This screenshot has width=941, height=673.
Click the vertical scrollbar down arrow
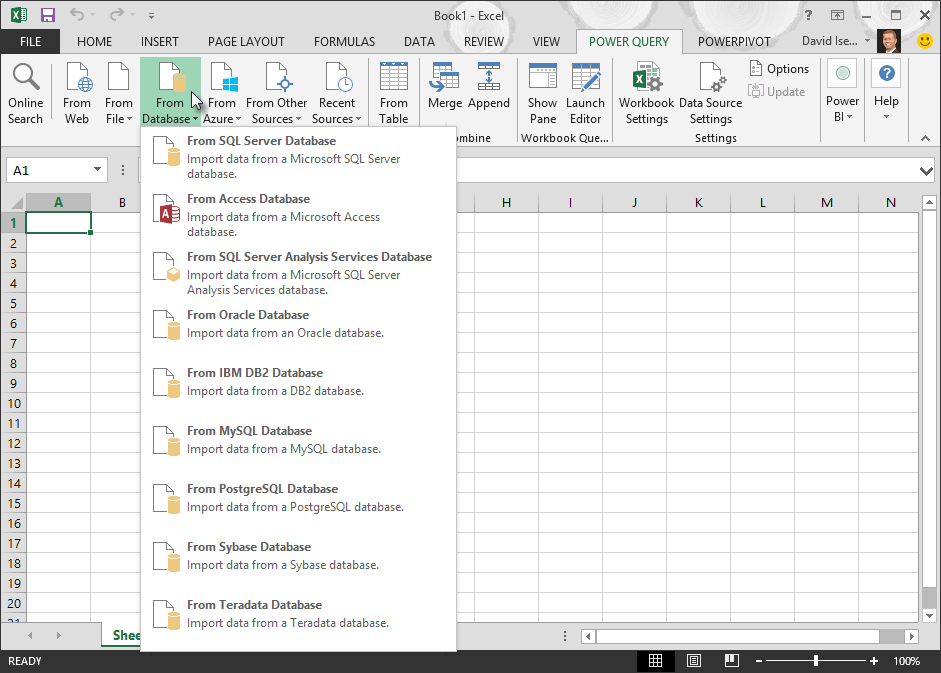pos(929,616)
